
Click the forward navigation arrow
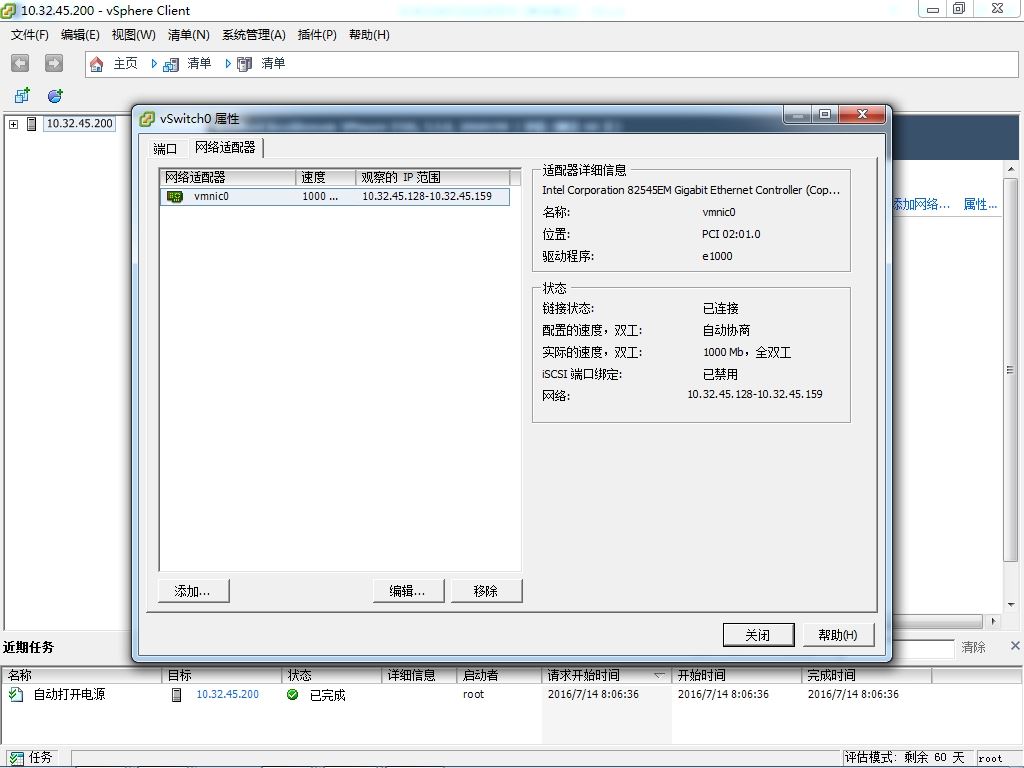(54, 63)
